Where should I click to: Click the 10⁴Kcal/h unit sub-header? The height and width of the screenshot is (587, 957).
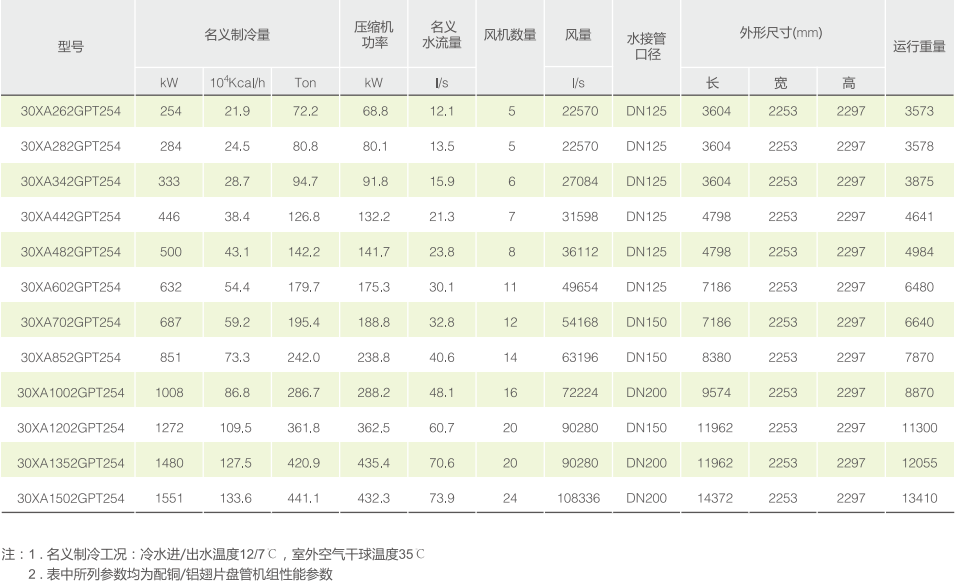[x=237, y=82]
